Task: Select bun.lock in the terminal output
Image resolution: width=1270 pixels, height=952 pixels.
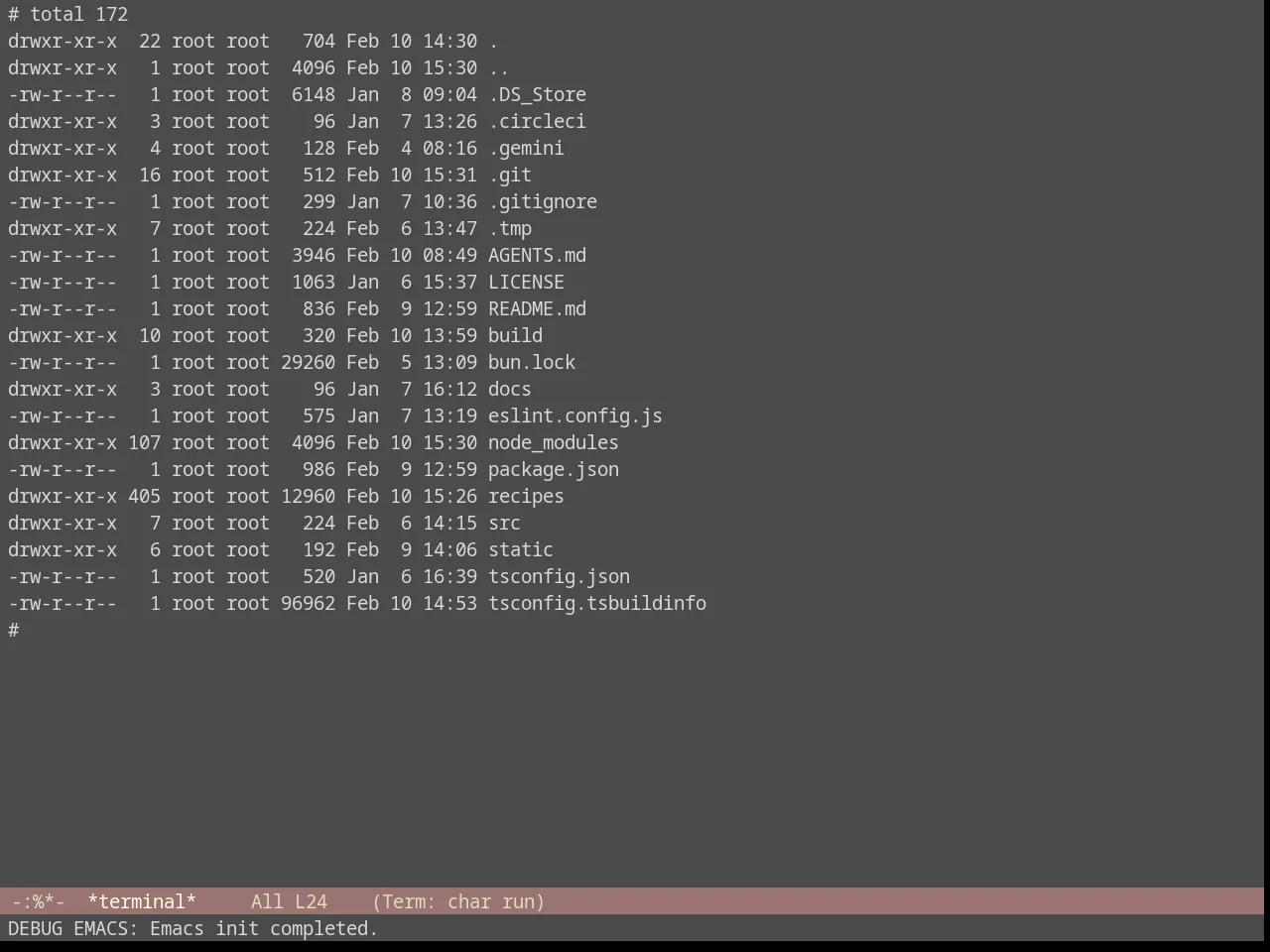Action: point(532,362)
